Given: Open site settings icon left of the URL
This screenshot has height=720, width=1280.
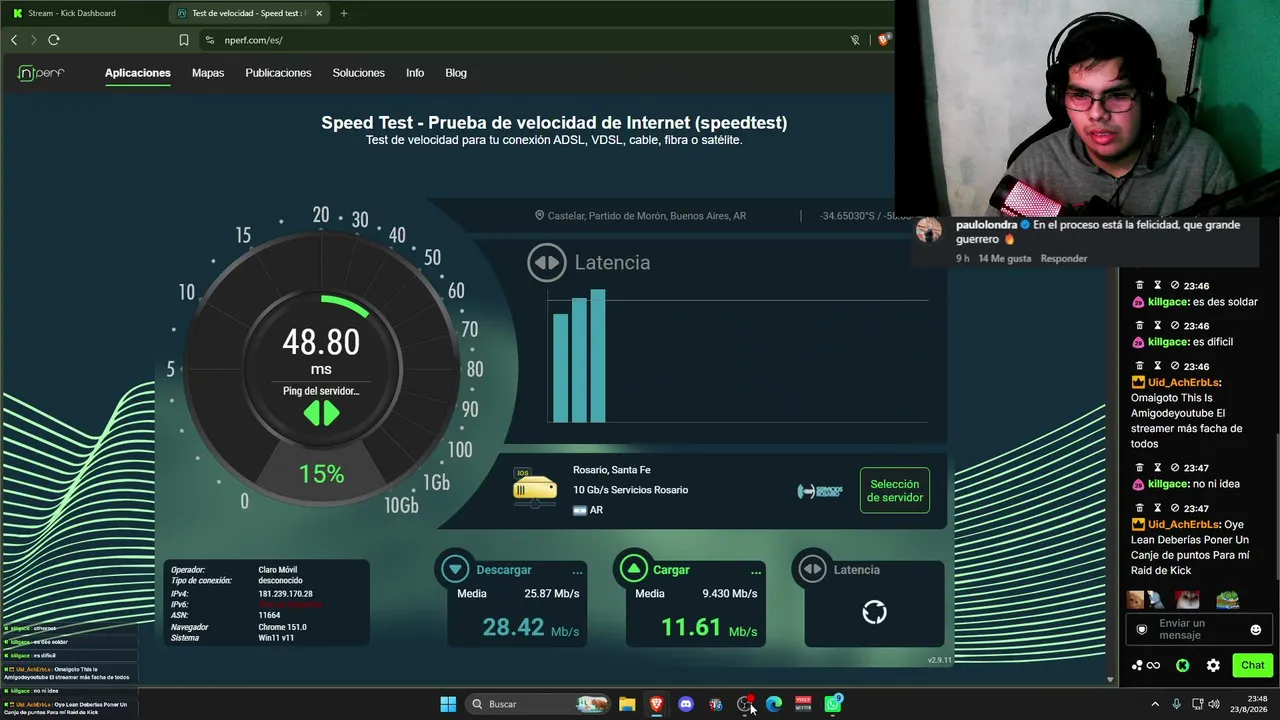Looking at the screenshot, I should (x=210, y=40).
